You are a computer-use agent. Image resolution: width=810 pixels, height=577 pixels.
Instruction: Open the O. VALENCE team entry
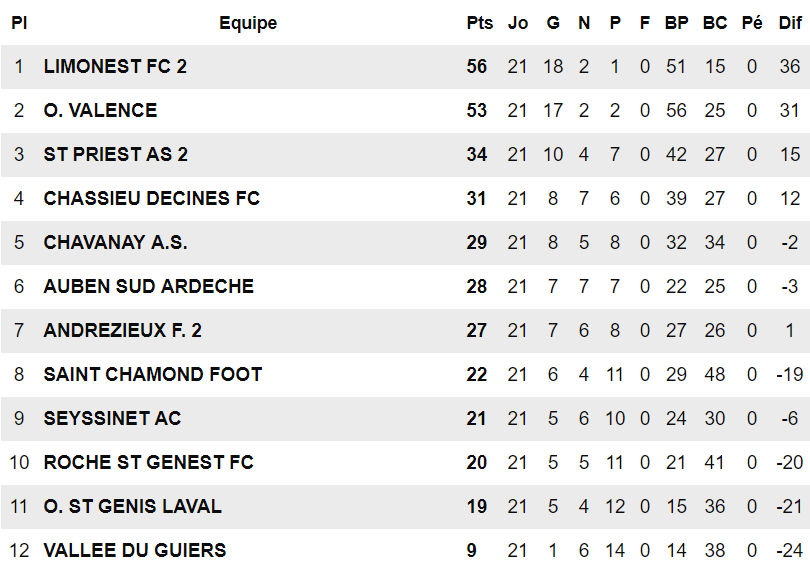pos(100,111)
